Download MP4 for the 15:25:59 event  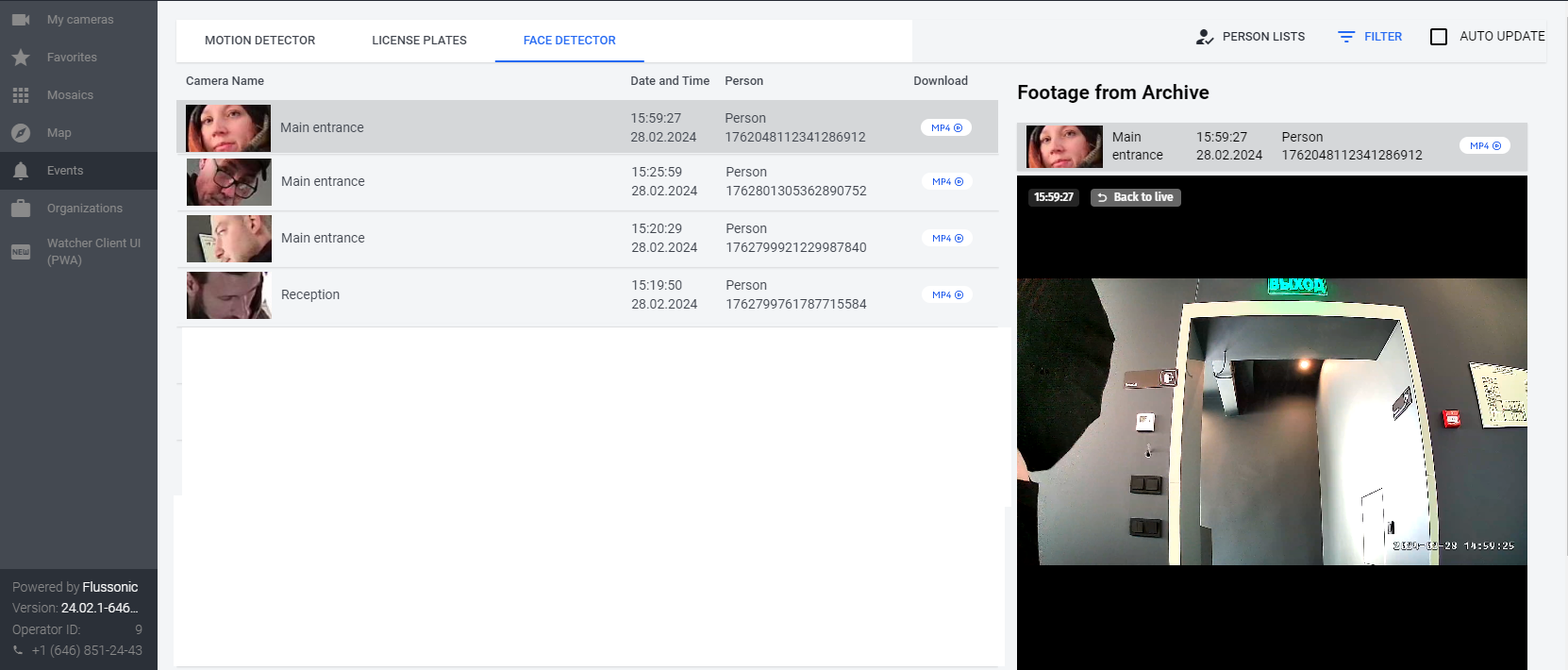(x=946, y=182)
